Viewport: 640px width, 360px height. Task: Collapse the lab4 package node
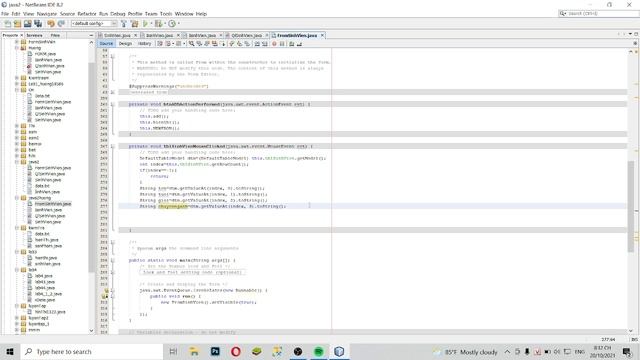tap(17, 270)
